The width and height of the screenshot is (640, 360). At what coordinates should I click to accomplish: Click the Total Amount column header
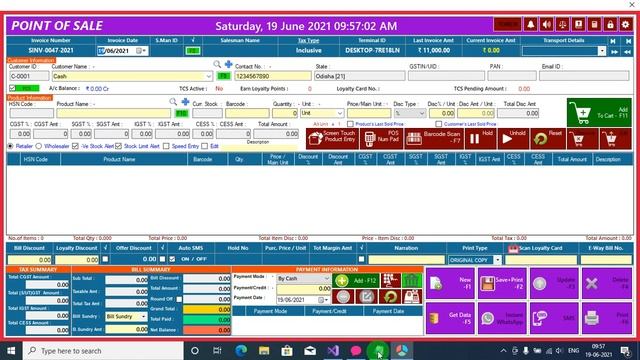pos(572,159)
